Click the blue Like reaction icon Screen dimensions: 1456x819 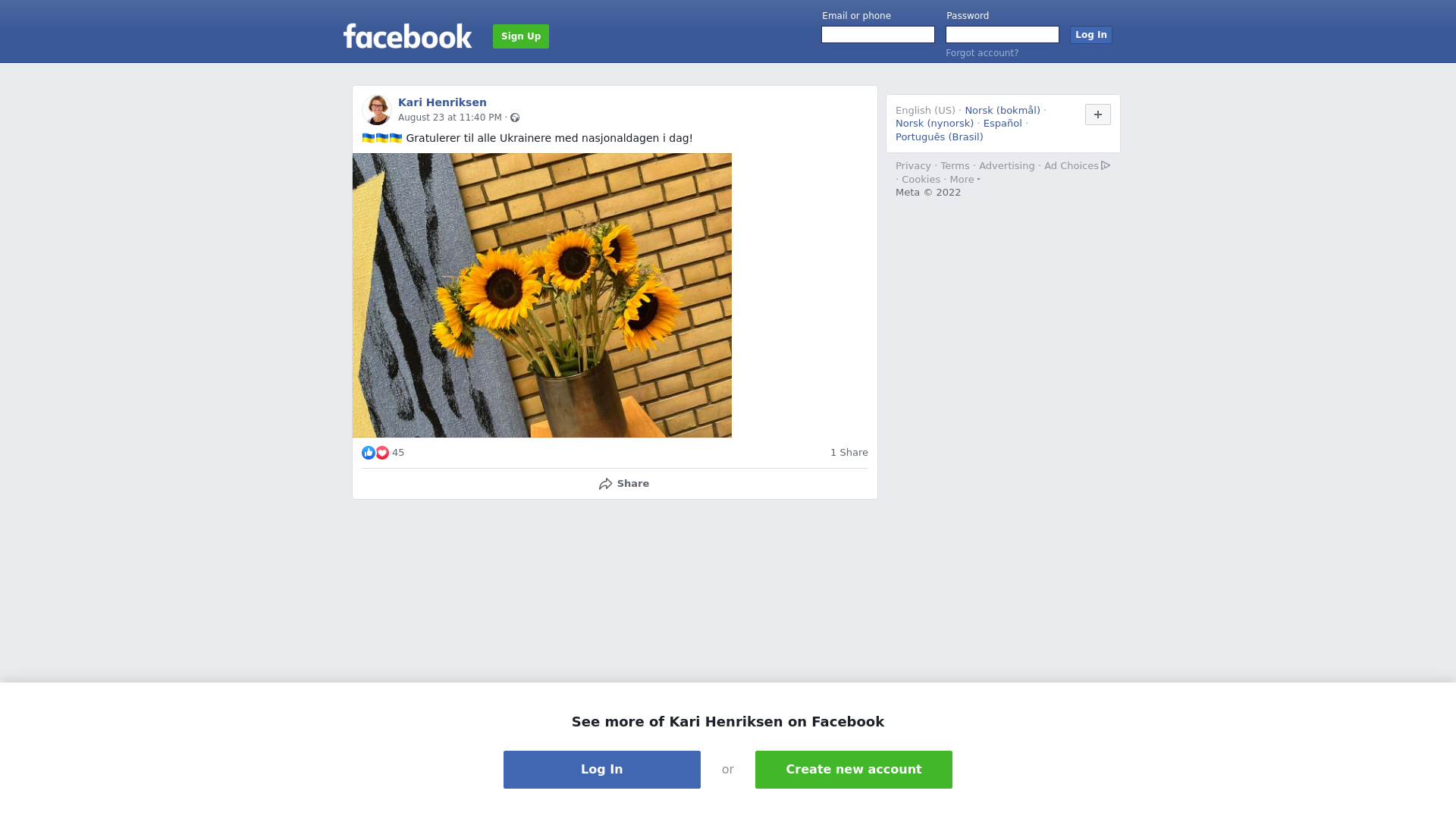[x=369, y=453]
